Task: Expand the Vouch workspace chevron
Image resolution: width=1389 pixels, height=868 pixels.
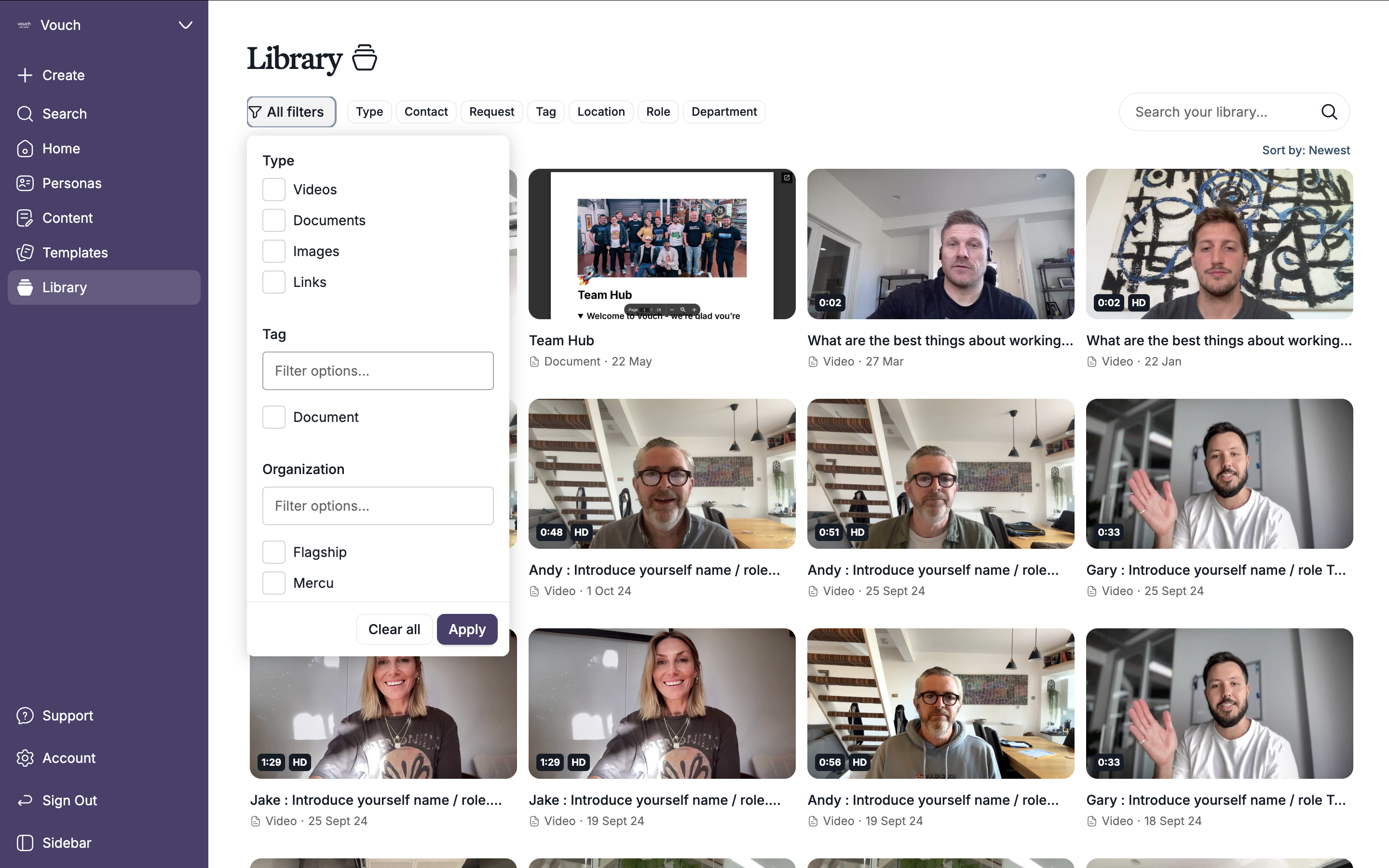Action: (185, 25)
